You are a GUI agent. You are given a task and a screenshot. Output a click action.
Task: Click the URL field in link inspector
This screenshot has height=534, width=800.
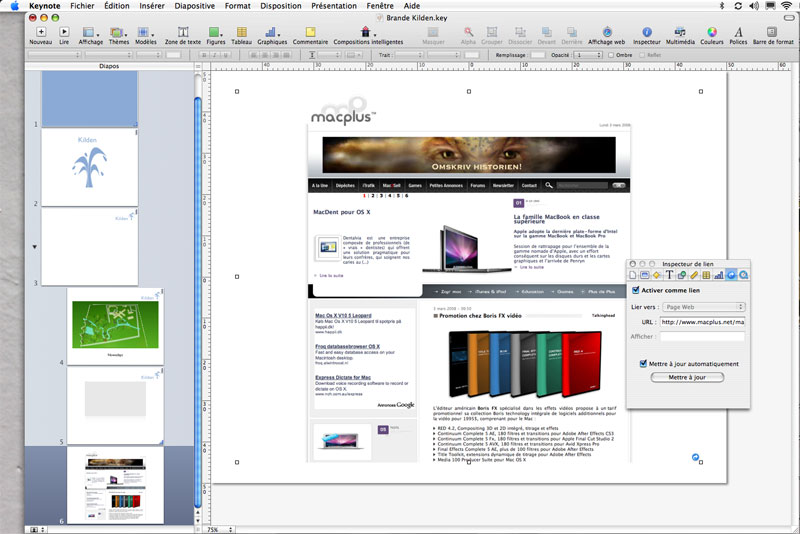click(703, 322)
